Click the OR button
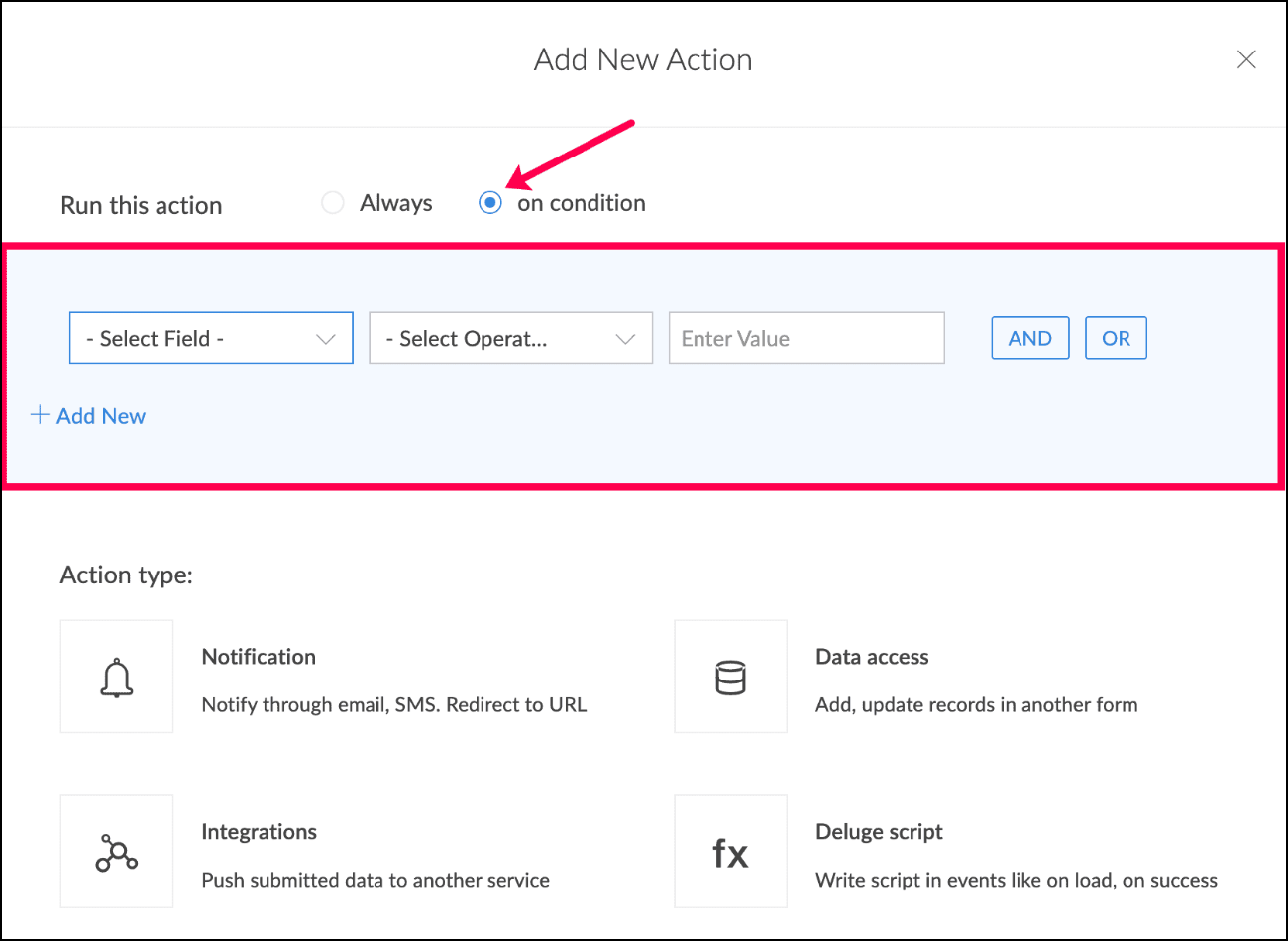1288x941 pixels. pos(1116,338)
